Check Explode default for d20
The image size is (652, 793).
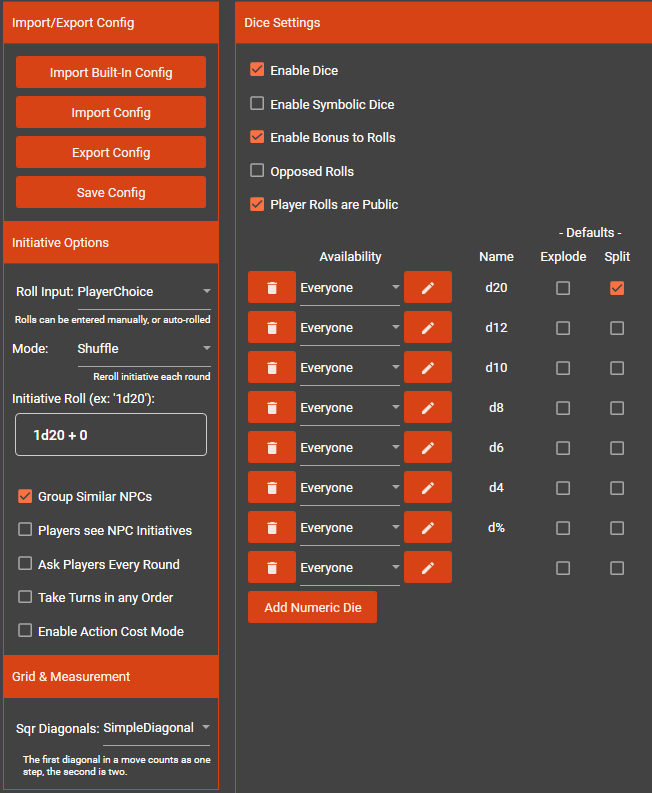pyautogui.click(x=563, y=288)
